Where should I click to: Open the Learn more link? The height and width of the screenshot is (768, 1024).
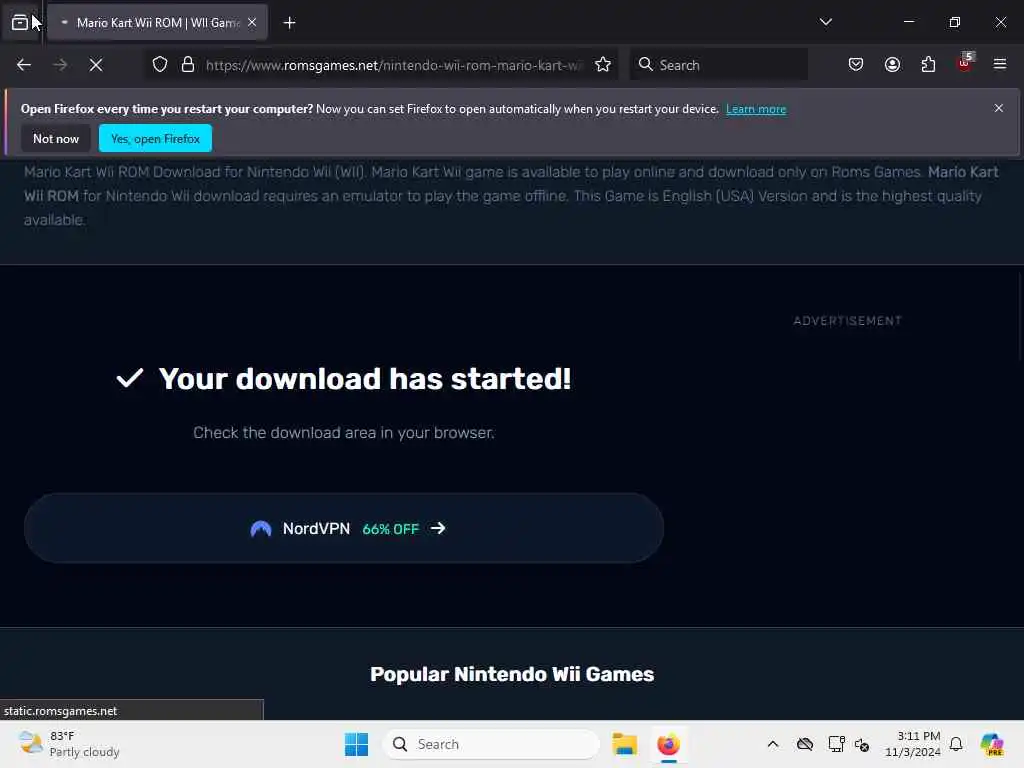point(756,109)
